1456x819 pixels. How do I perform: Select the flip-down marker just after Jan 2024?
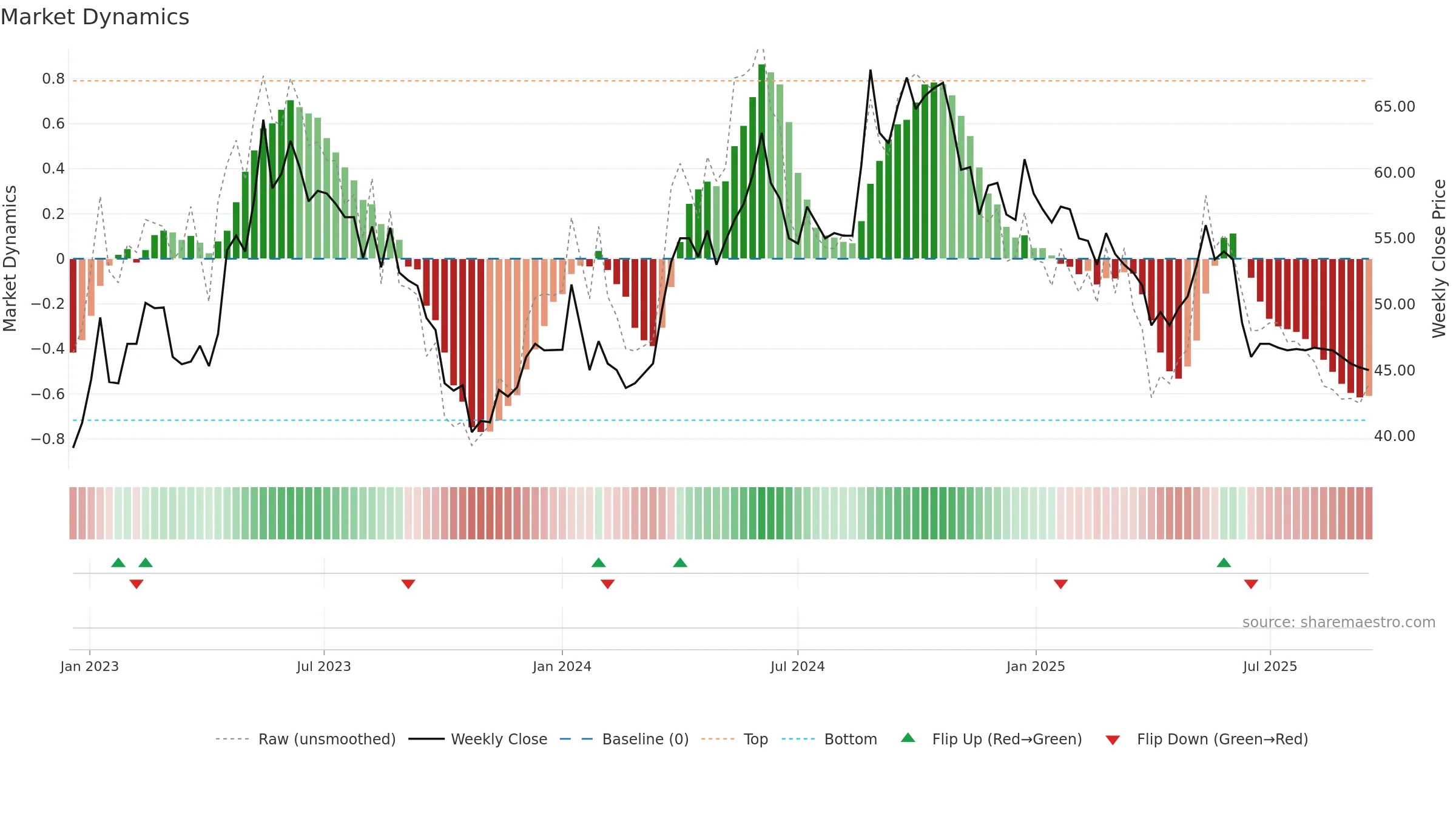click(608, 584)
